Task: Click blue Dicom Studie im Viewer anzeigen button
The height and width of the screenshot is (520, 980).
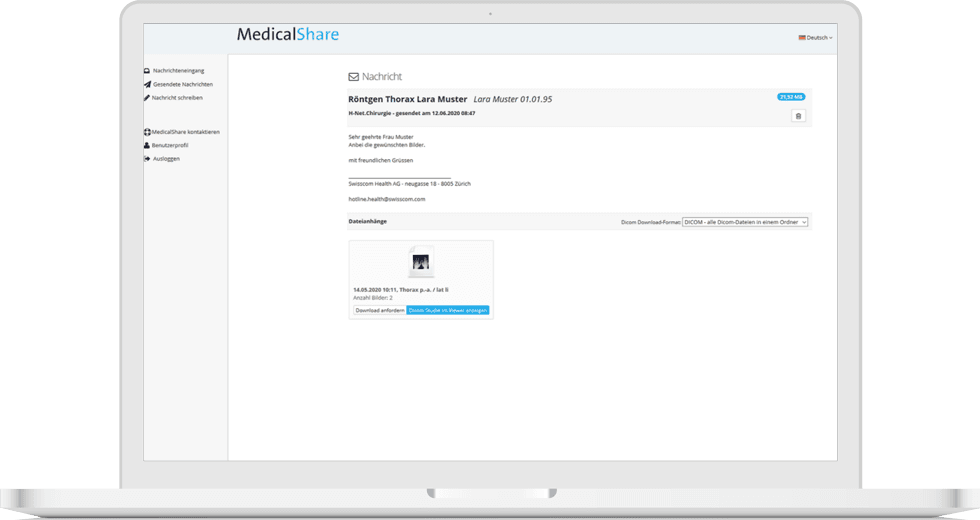Action: coord(448,311)
